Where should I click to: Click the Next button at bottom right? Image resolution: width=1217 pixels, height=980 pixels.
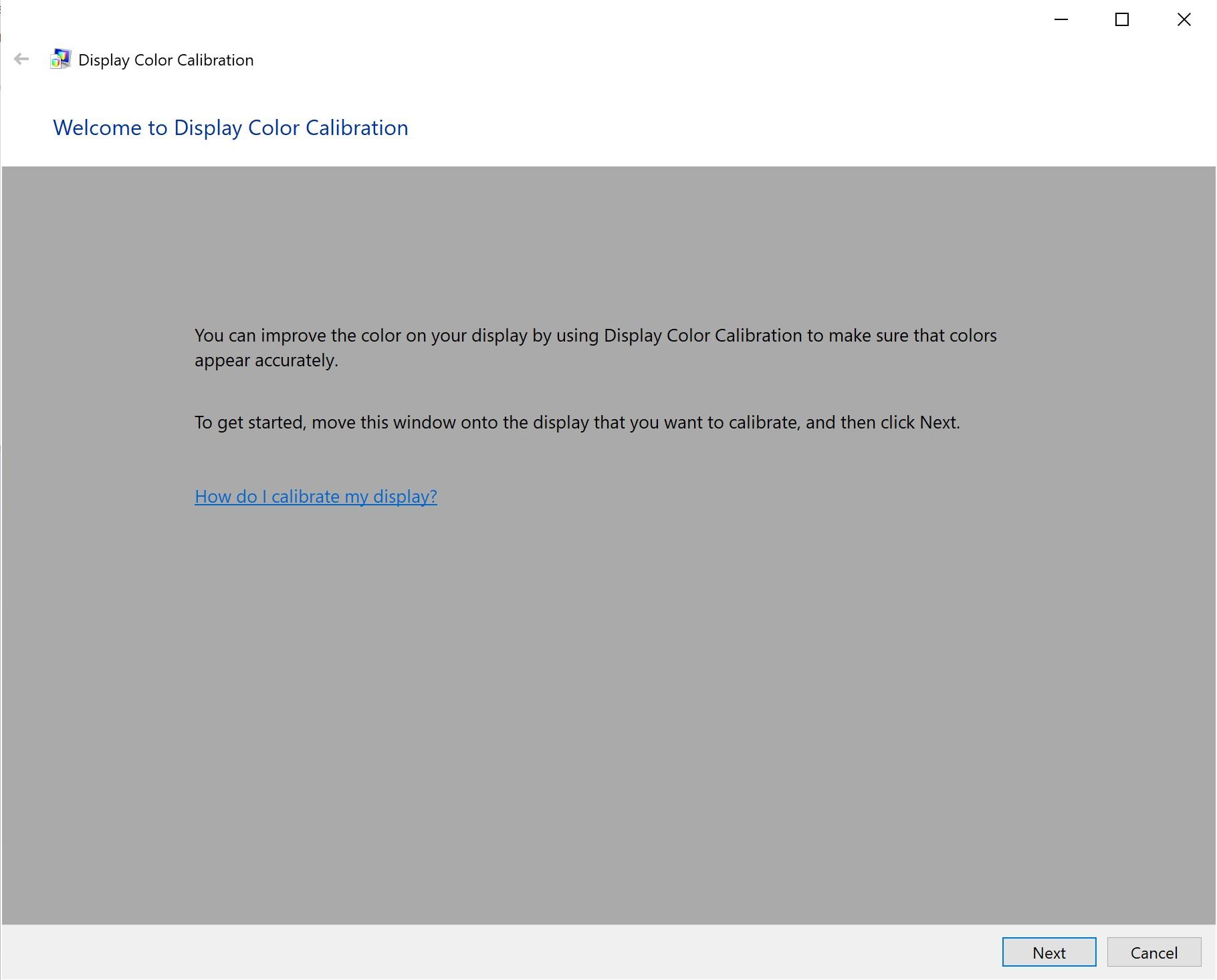click(1048, 952)
